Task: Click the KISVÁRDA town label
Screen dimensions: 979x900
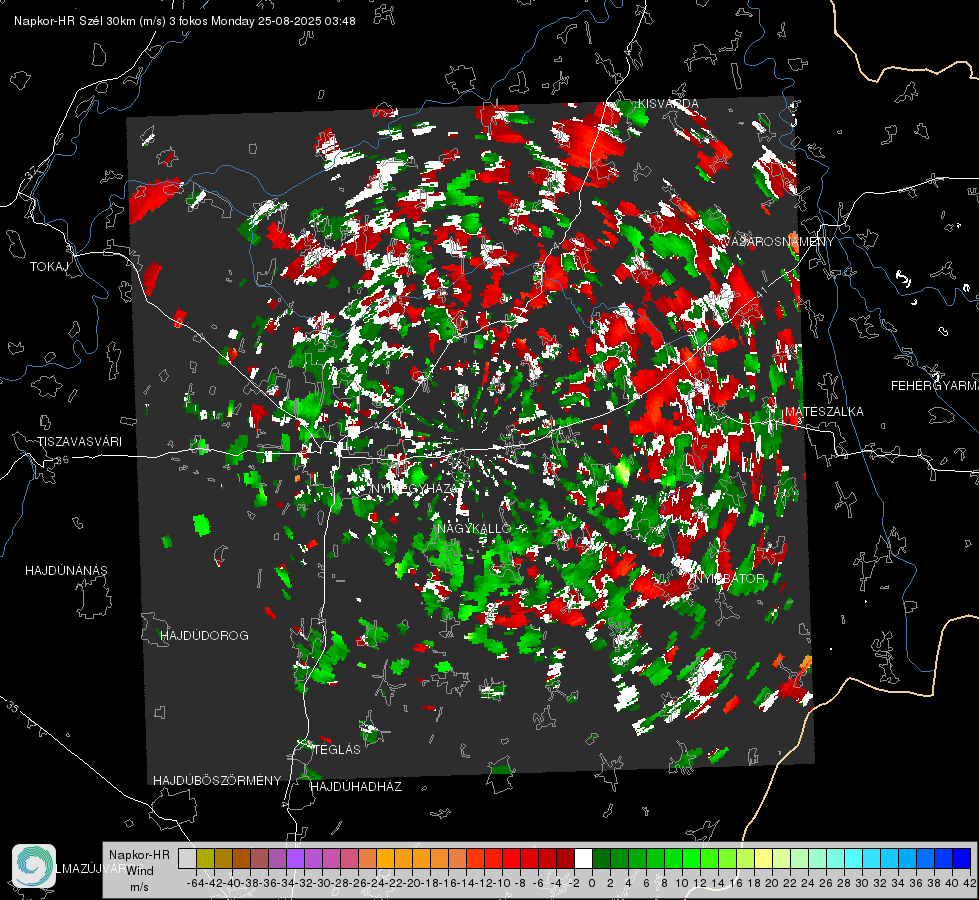Action: coord(668,103)
